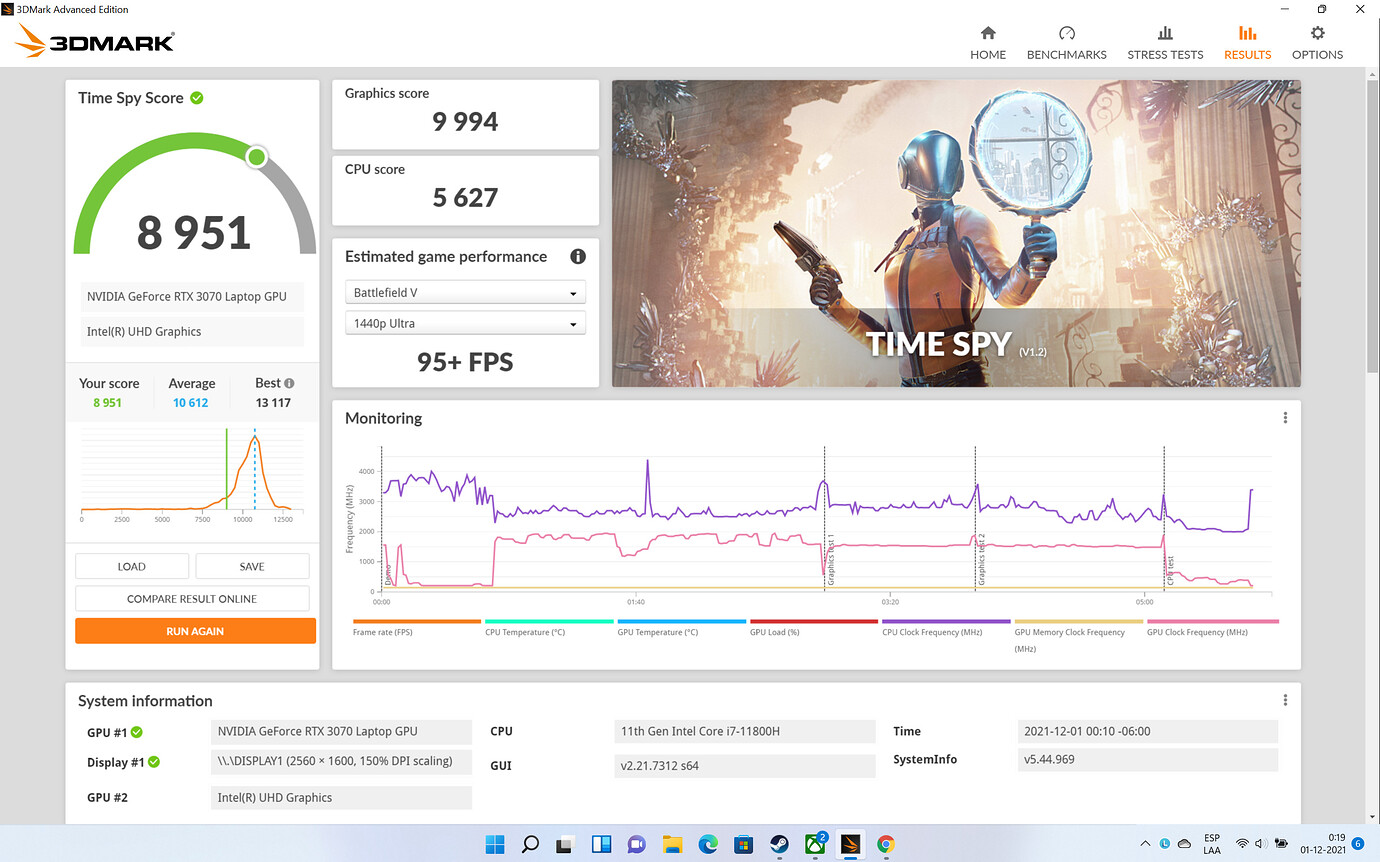1380x862 pixels.
Task: Click the SAVE result button
Action: click(252, 566)
